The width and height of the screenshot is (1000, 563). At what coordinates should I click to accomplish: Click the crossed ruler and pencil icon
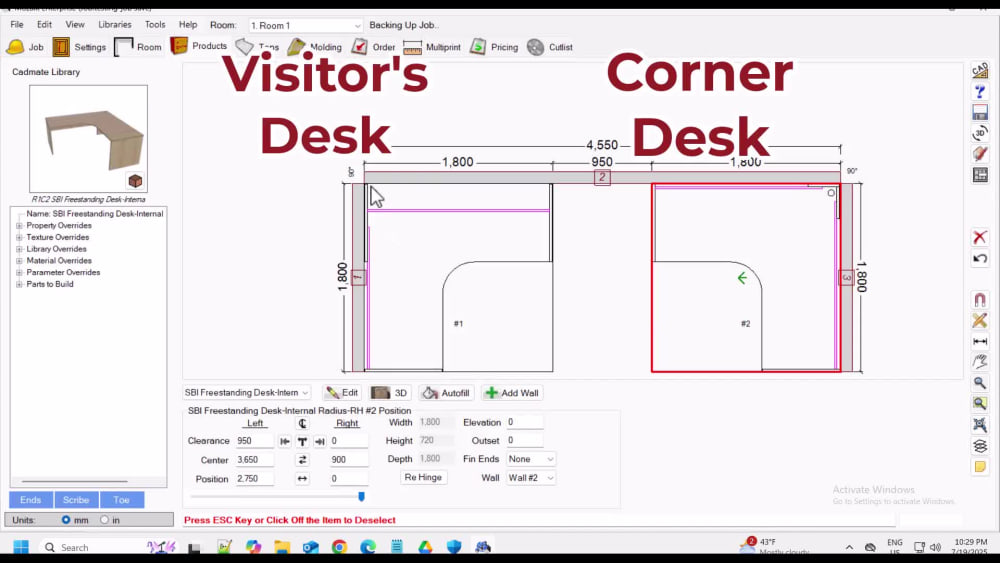[x=980, y=320]
